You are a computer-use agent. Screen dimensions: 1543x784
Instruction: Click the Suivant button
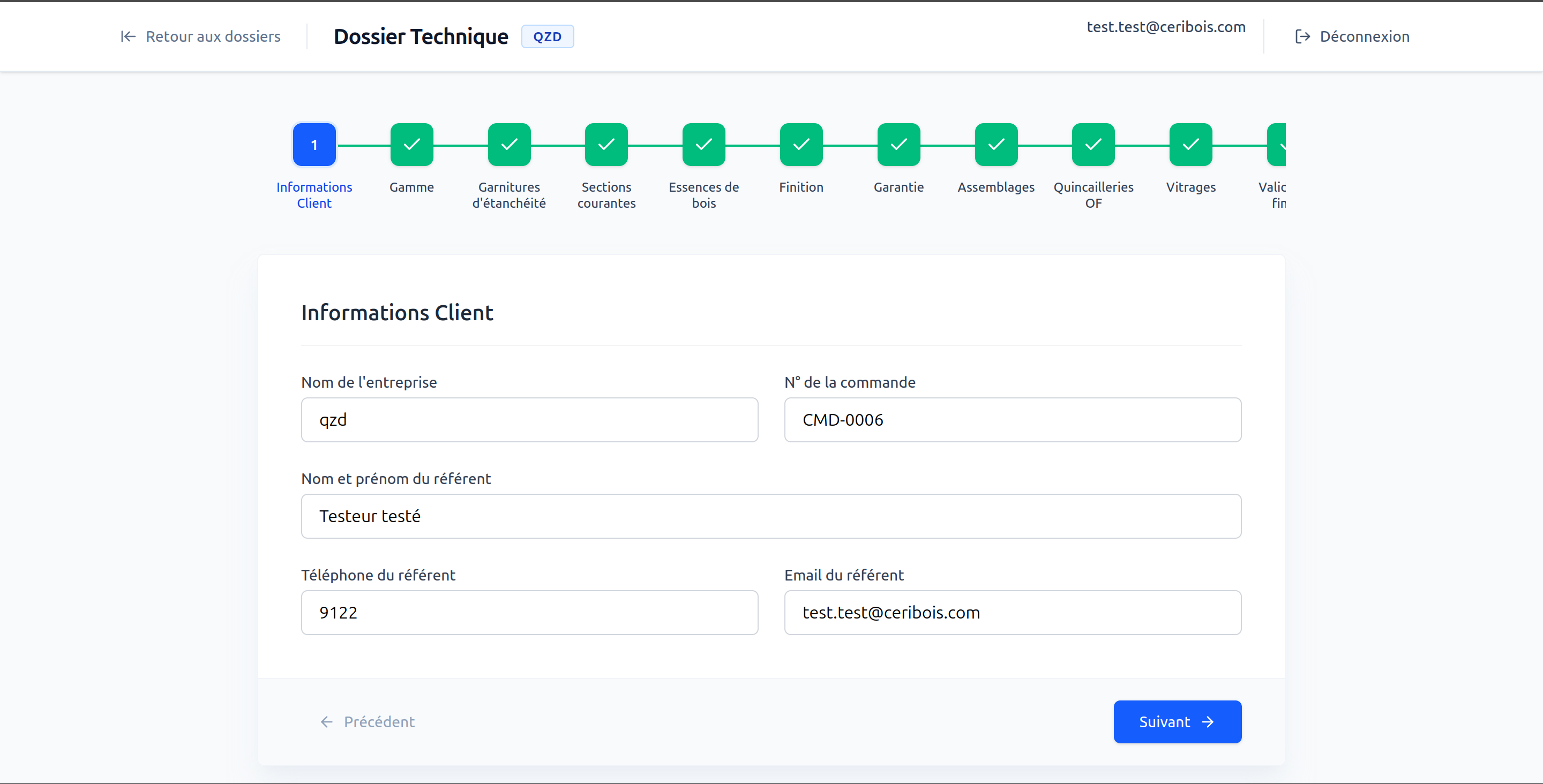(x=1177, y=722)
